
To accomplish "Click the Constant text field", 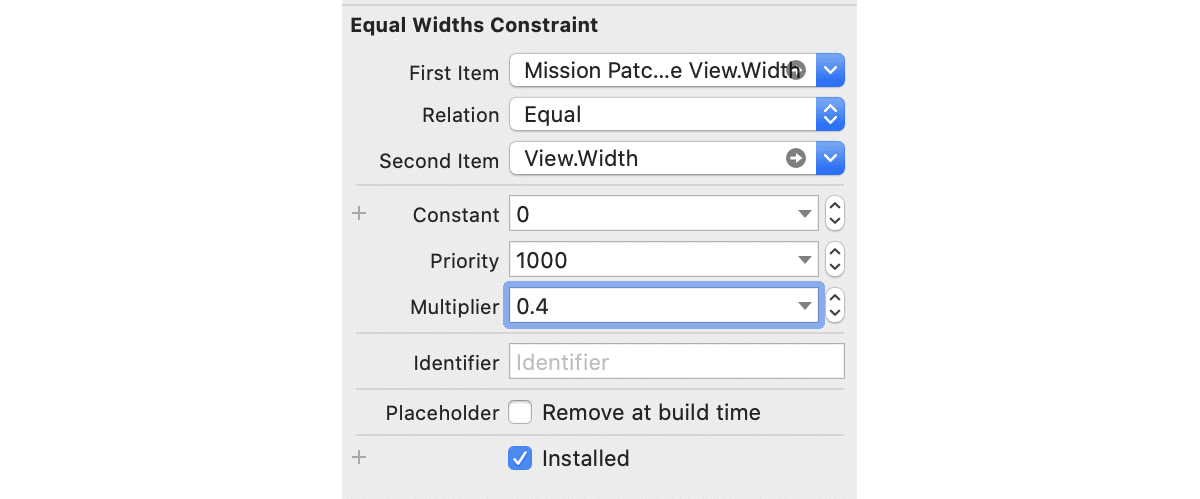I will (x=650, y=214).
